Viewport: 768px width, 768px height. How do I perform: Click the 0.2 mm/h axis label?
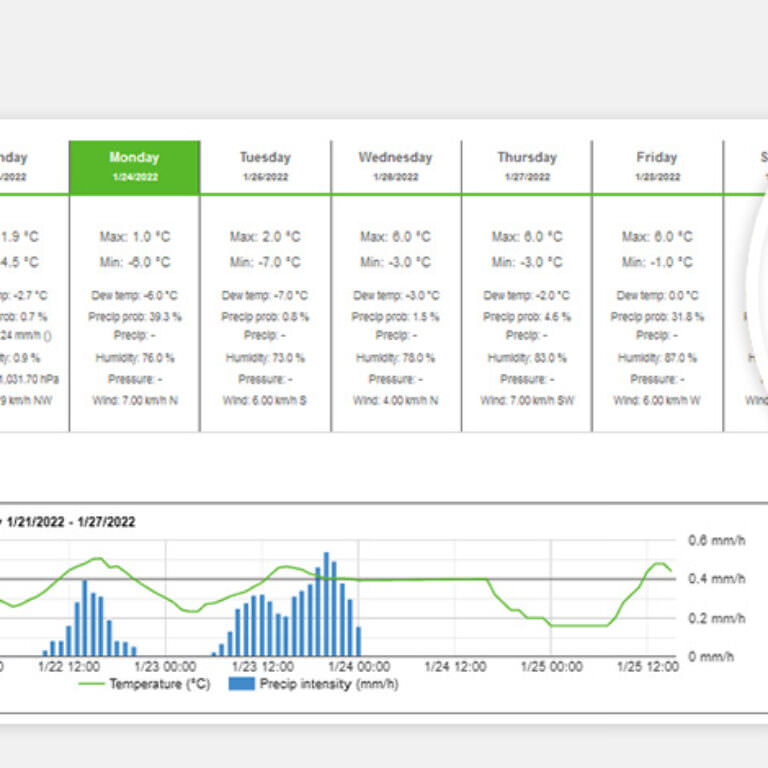[717, 619]
